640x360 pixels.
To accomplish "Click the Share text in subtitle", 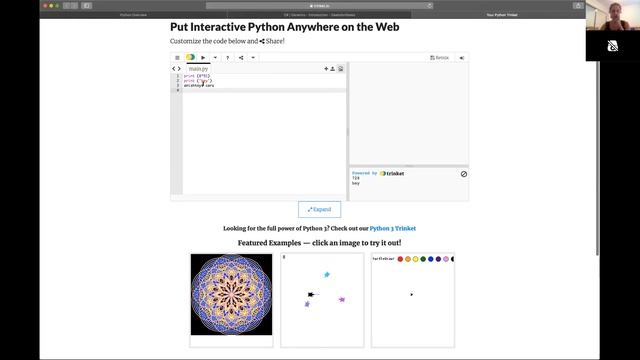I will pyautogui.click(x=275, y=41).
